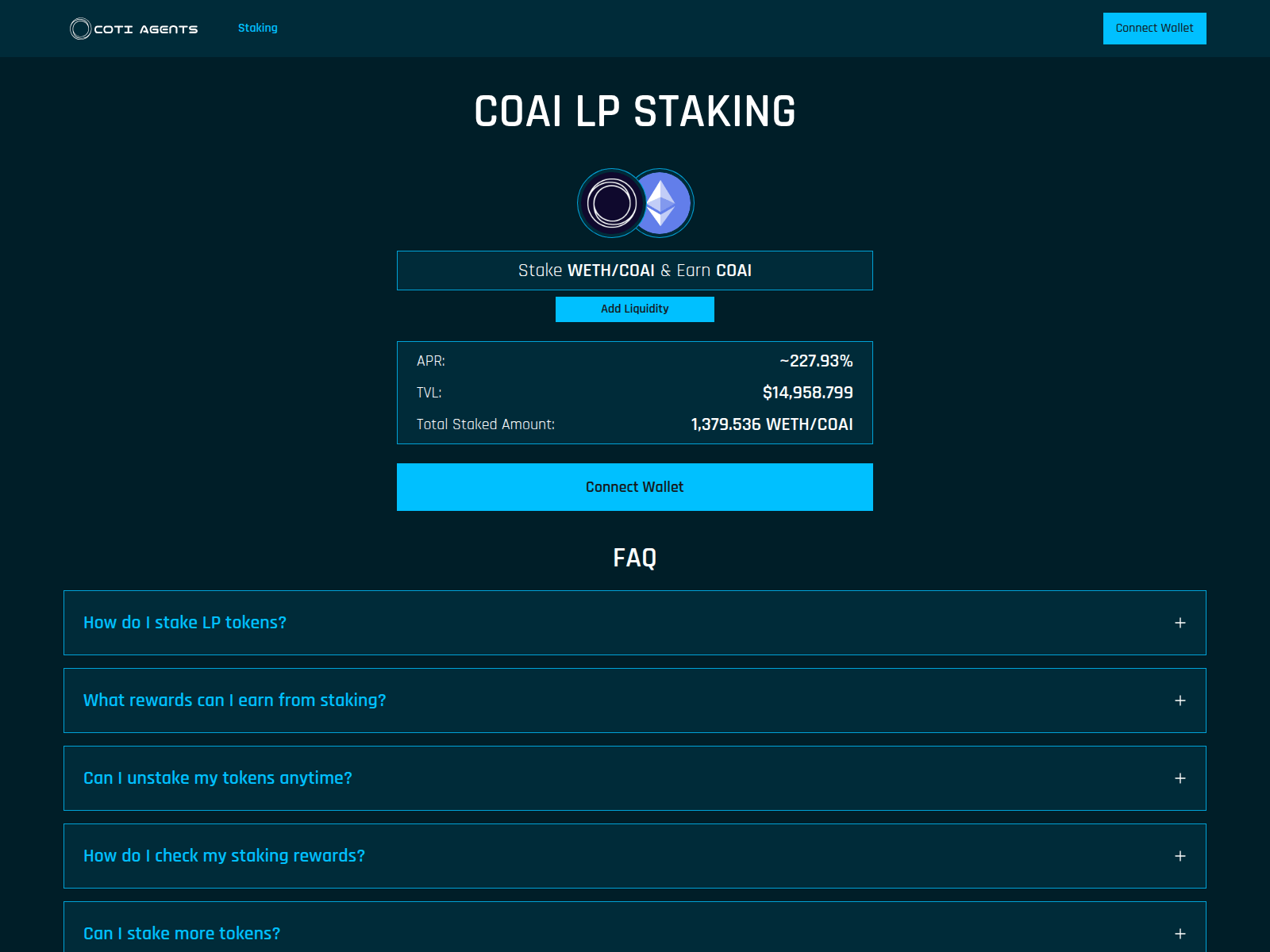Screen dimensions: 1270x952
Task: Click the total staked 1,379.536 WETH/COAI
Action: [772, 424]
